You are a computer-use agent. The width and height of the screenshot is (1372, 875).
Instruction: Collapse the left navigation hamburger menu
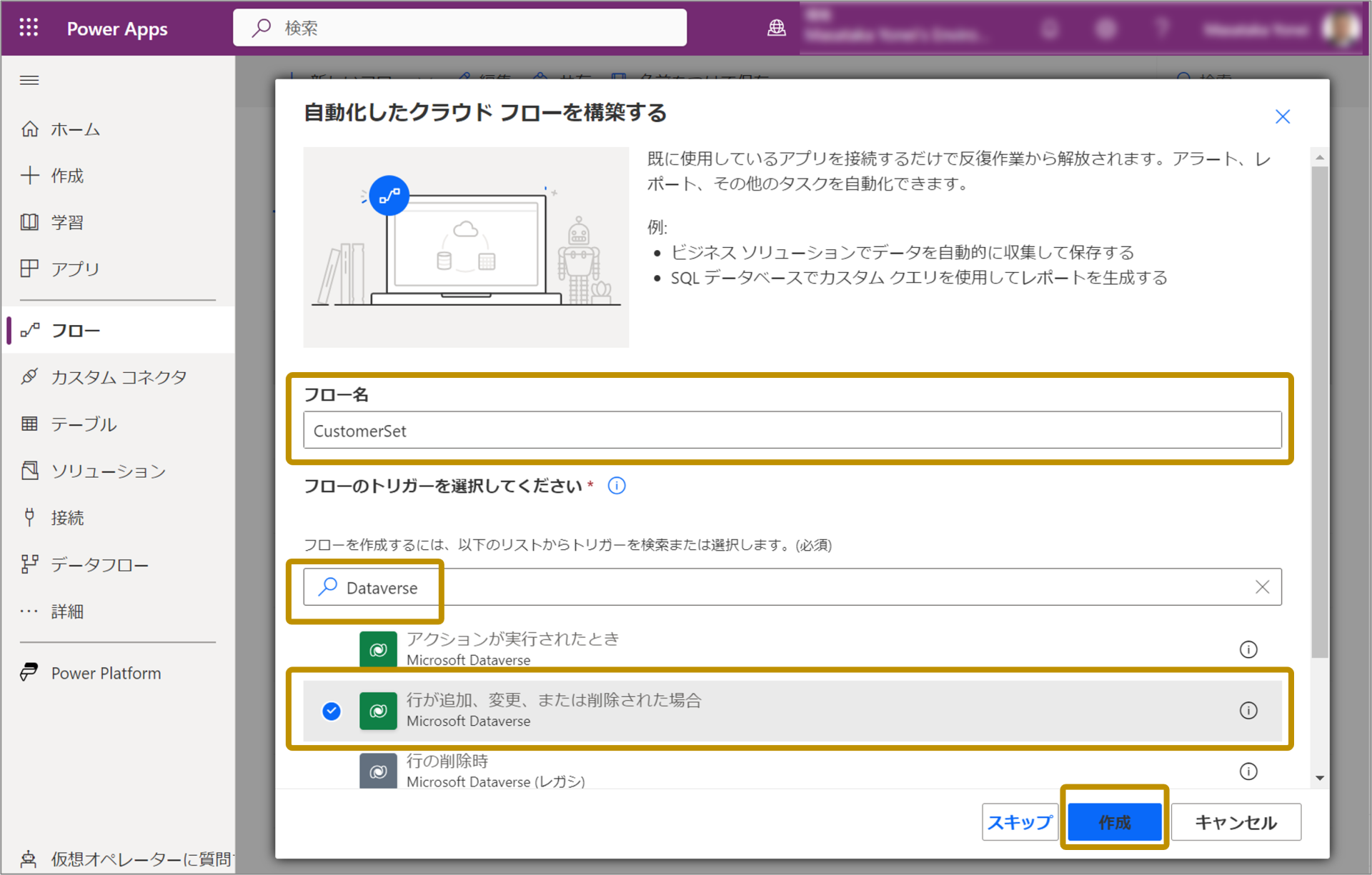(x=29, y=80)
